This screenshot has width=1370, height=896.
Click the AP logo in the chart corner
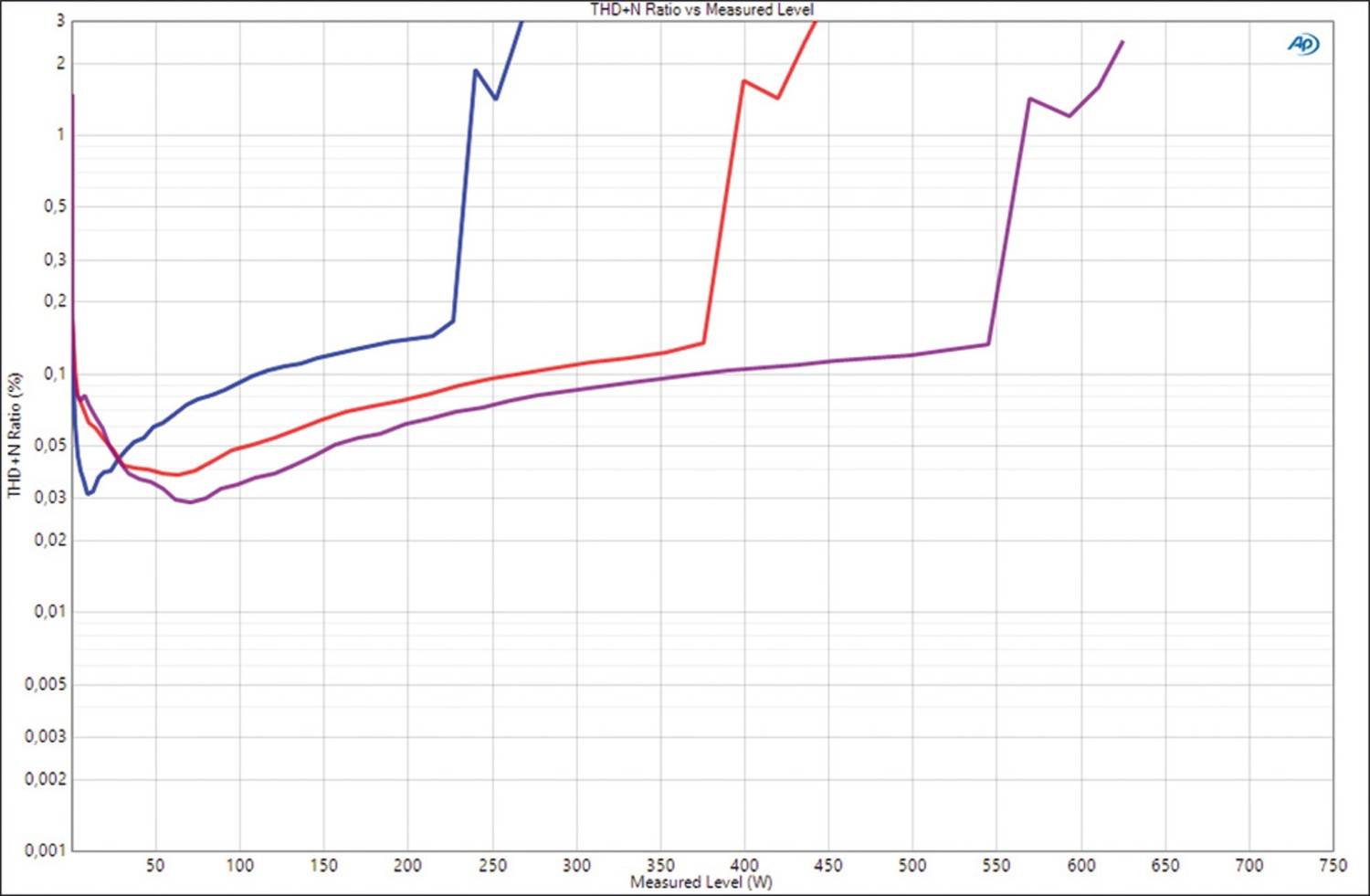(x=1303, y=44)
